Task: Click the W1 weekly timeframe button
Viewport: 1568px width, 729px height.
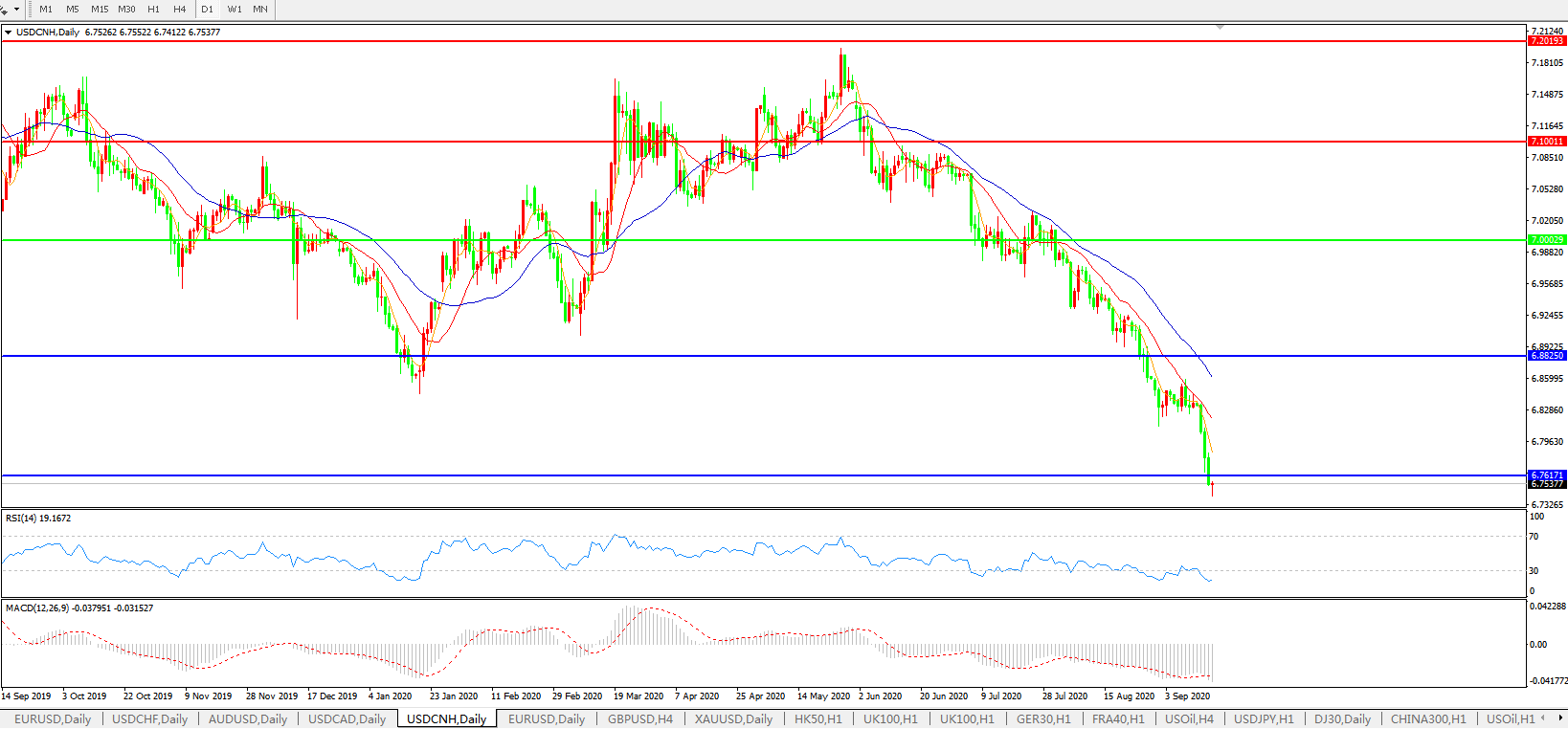Action: [235, 10]
